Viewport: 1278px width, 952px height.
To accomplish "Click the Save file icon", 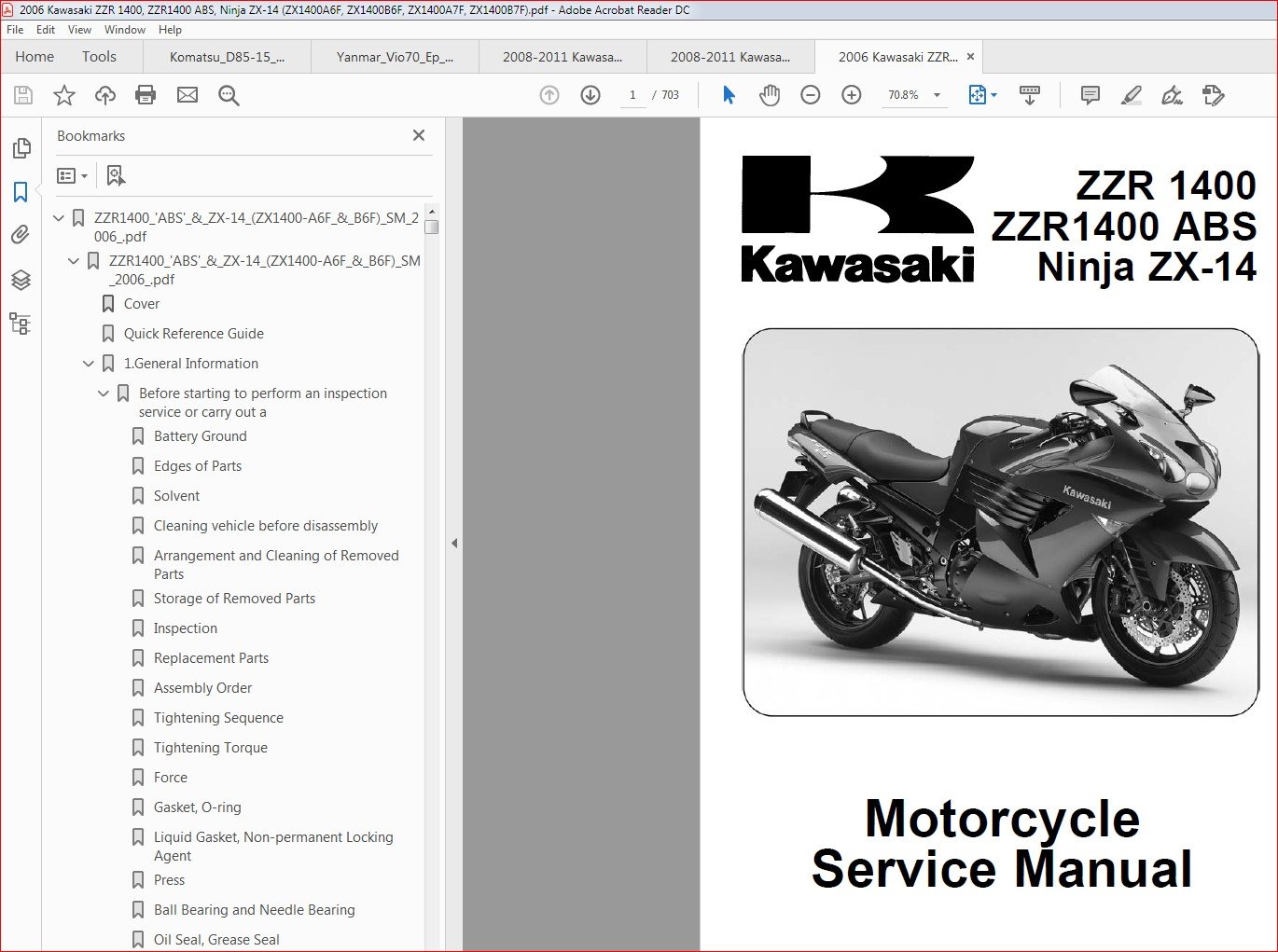I will pyautogui.click(x=23, y=95).
